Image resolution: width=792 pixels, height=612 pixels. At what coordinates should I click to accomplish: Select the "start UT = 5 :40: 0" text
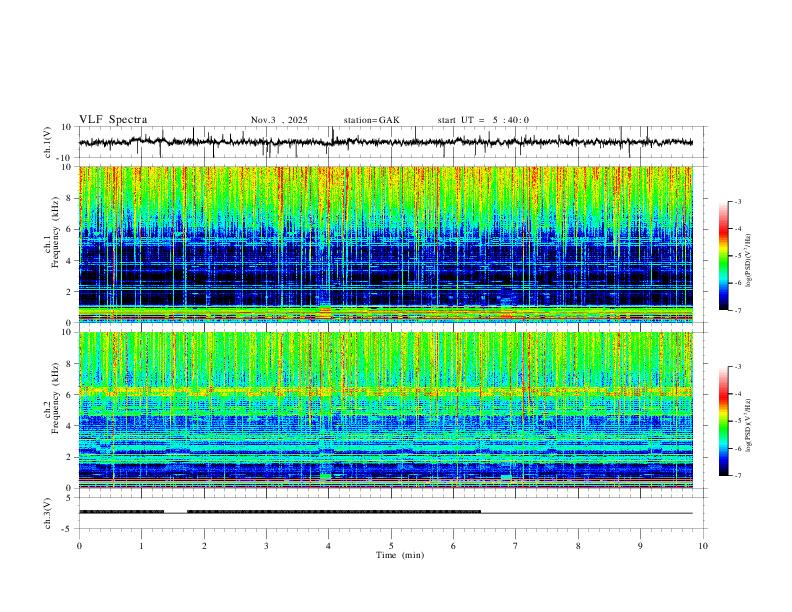click(483, 120)
